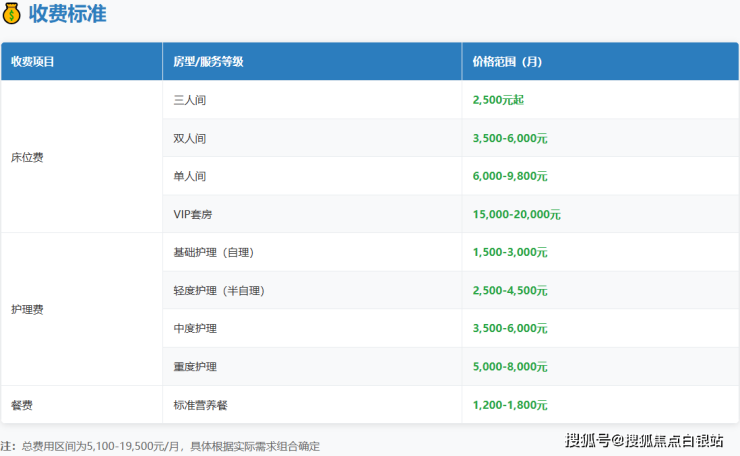Select the VIP套房 row
The height and width of the screenshot is (456, 740).
[194, 214]
